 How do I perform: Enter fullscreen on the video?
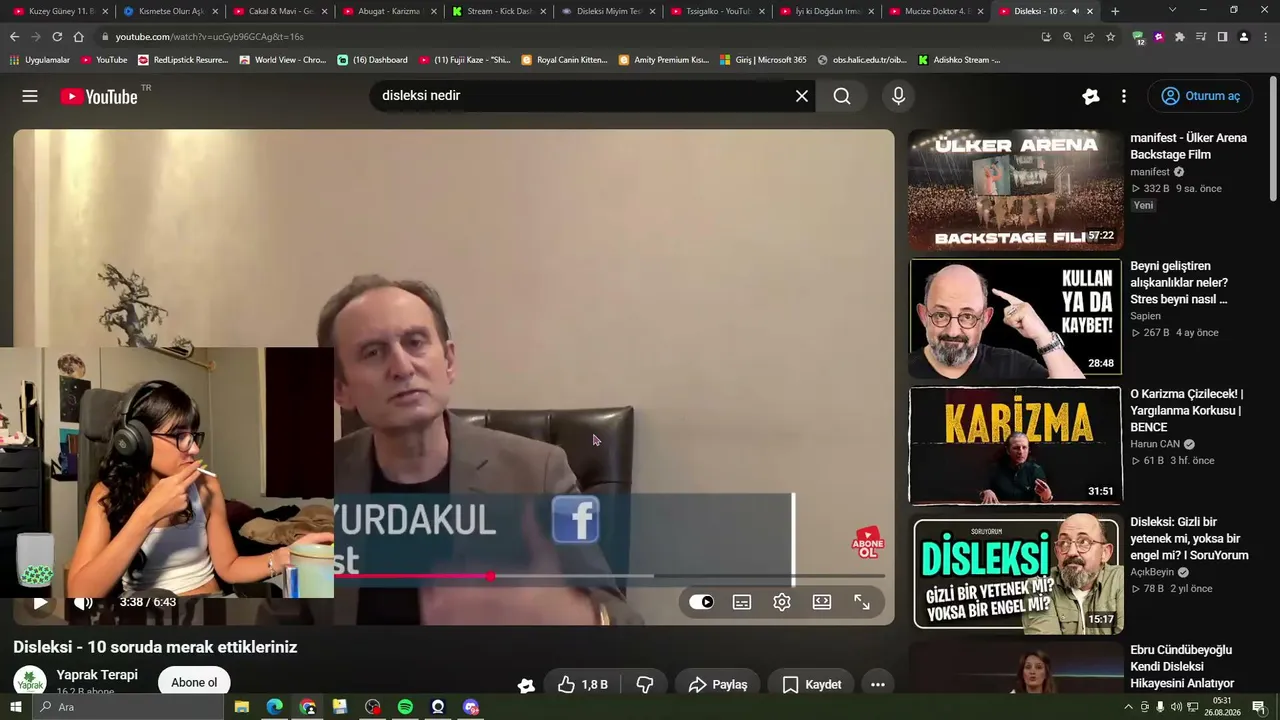click(x=862, y=602)
